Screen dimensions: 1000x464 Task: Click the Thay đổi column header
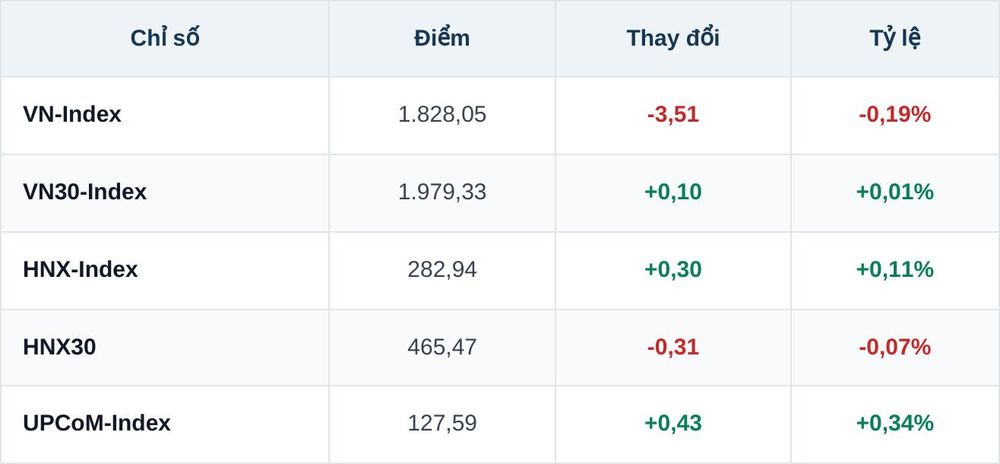(673, 38)
